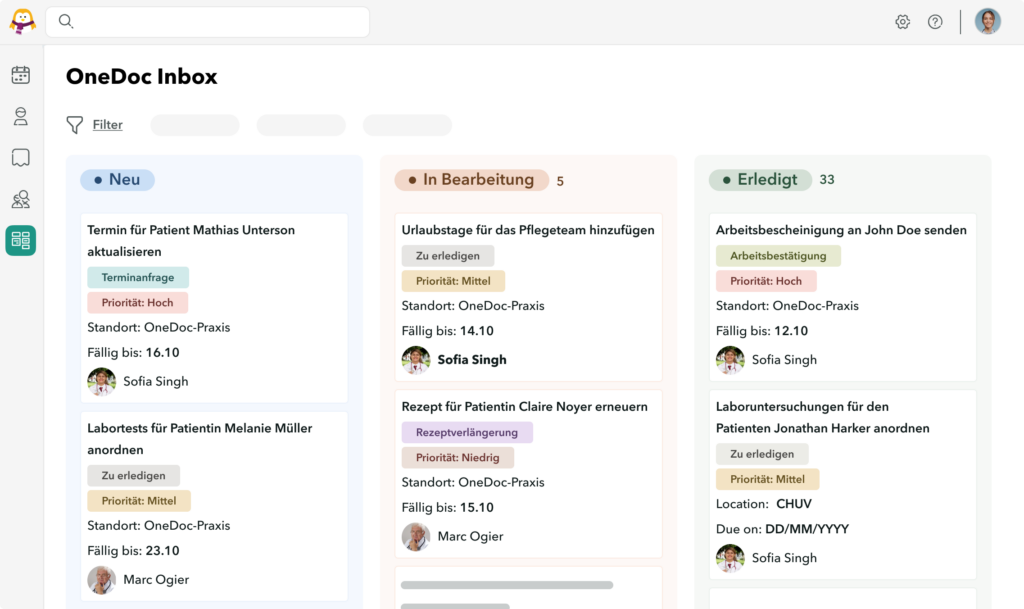Open the Arbeitsbescheinigung an John Doe card title
1024x609 pixels.
coord(841,230)
